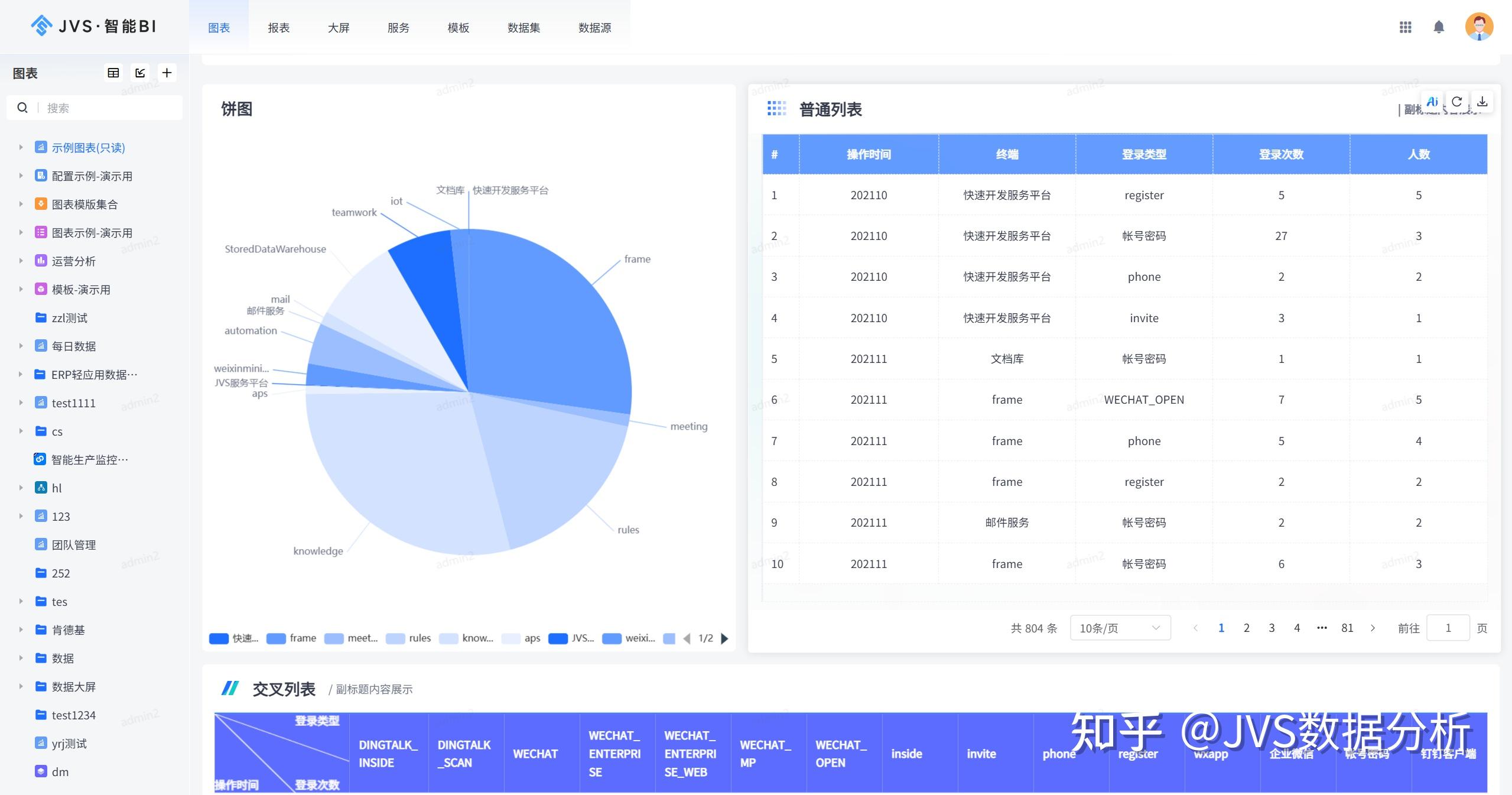Refresh the 普通列表 chart data
The image size is (1512, 795).
(x=1457, y=101)
